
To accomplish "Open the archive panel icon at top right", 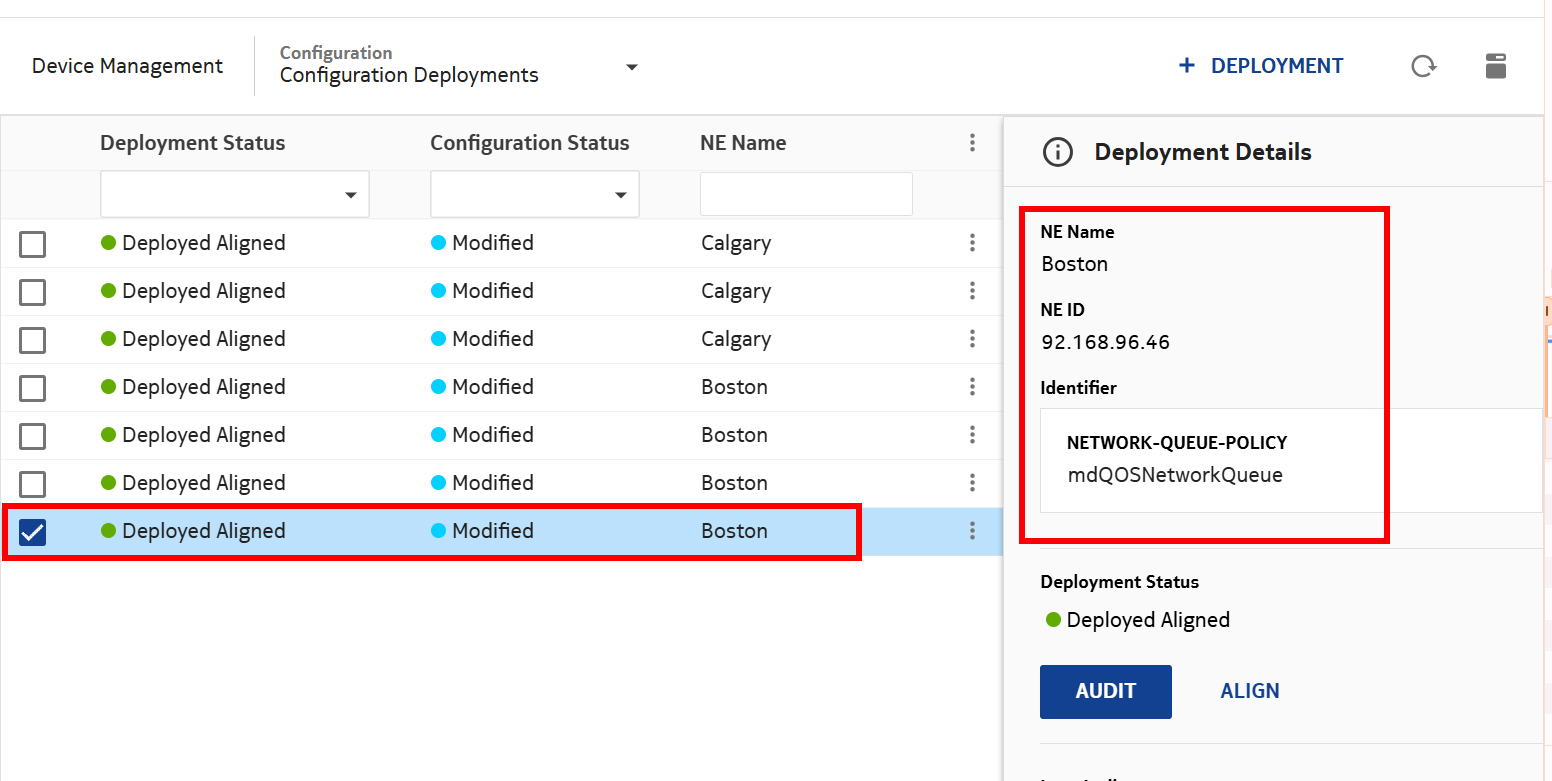I will (x=1495, y=66).
